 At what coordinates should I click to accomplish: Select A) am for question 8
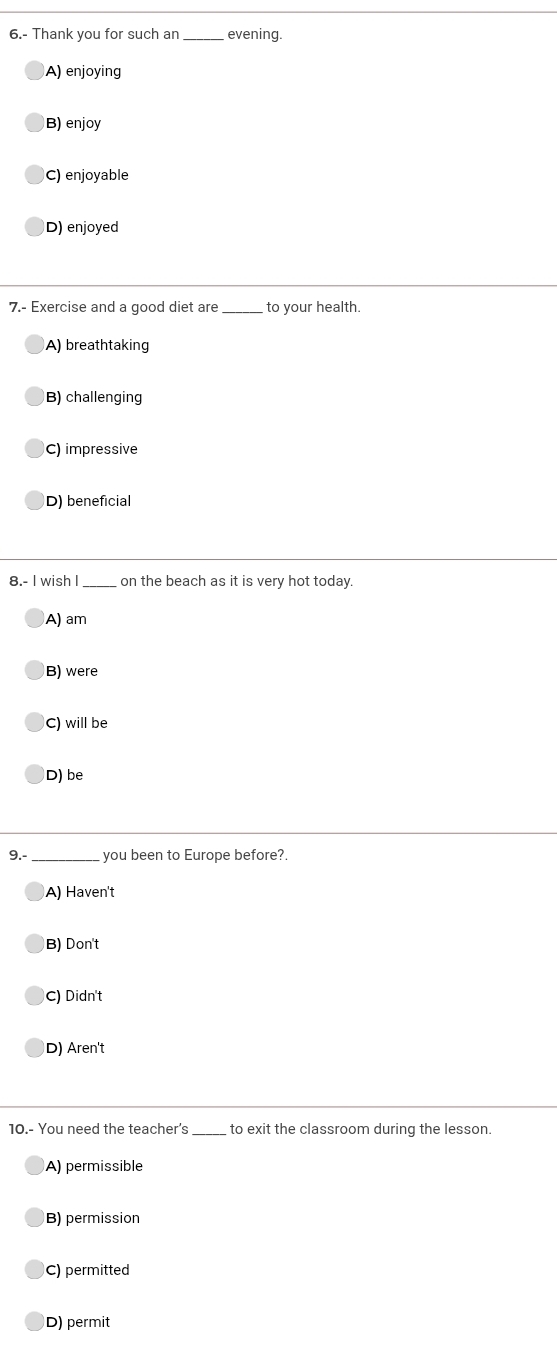[x=35, y=619]
